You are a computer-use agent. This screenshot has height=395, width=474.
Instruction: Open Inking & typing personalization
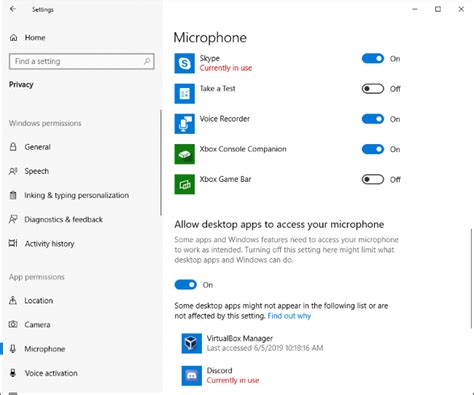pos(76,195)
